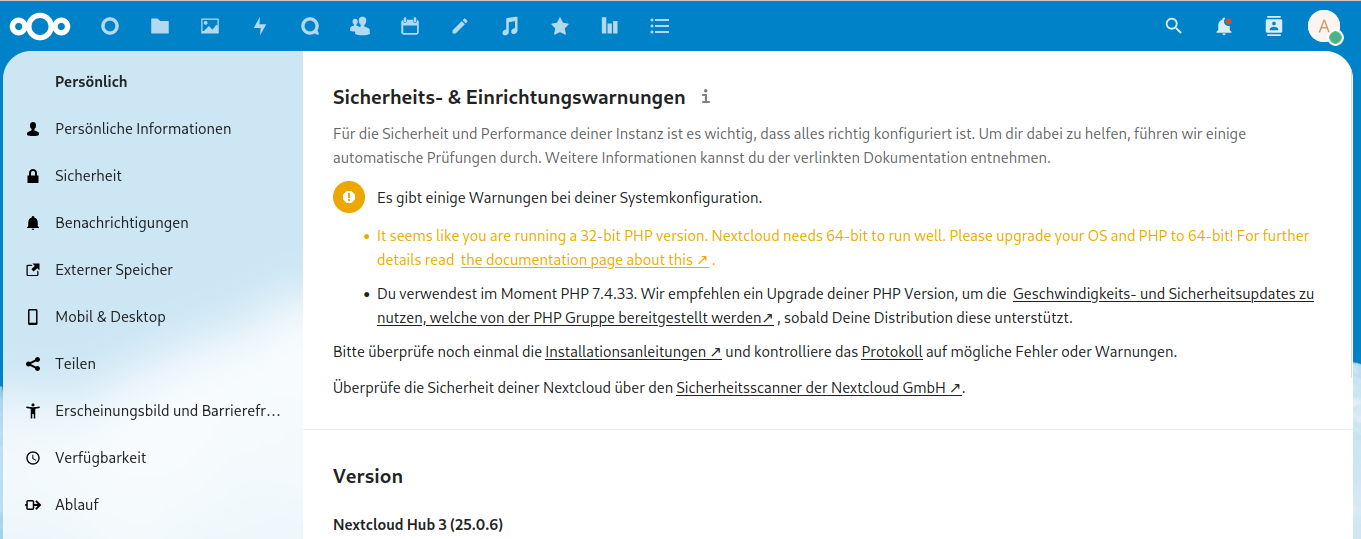Open the Contacts app icon
The image size is (1361, 539).
coord(360,26)
